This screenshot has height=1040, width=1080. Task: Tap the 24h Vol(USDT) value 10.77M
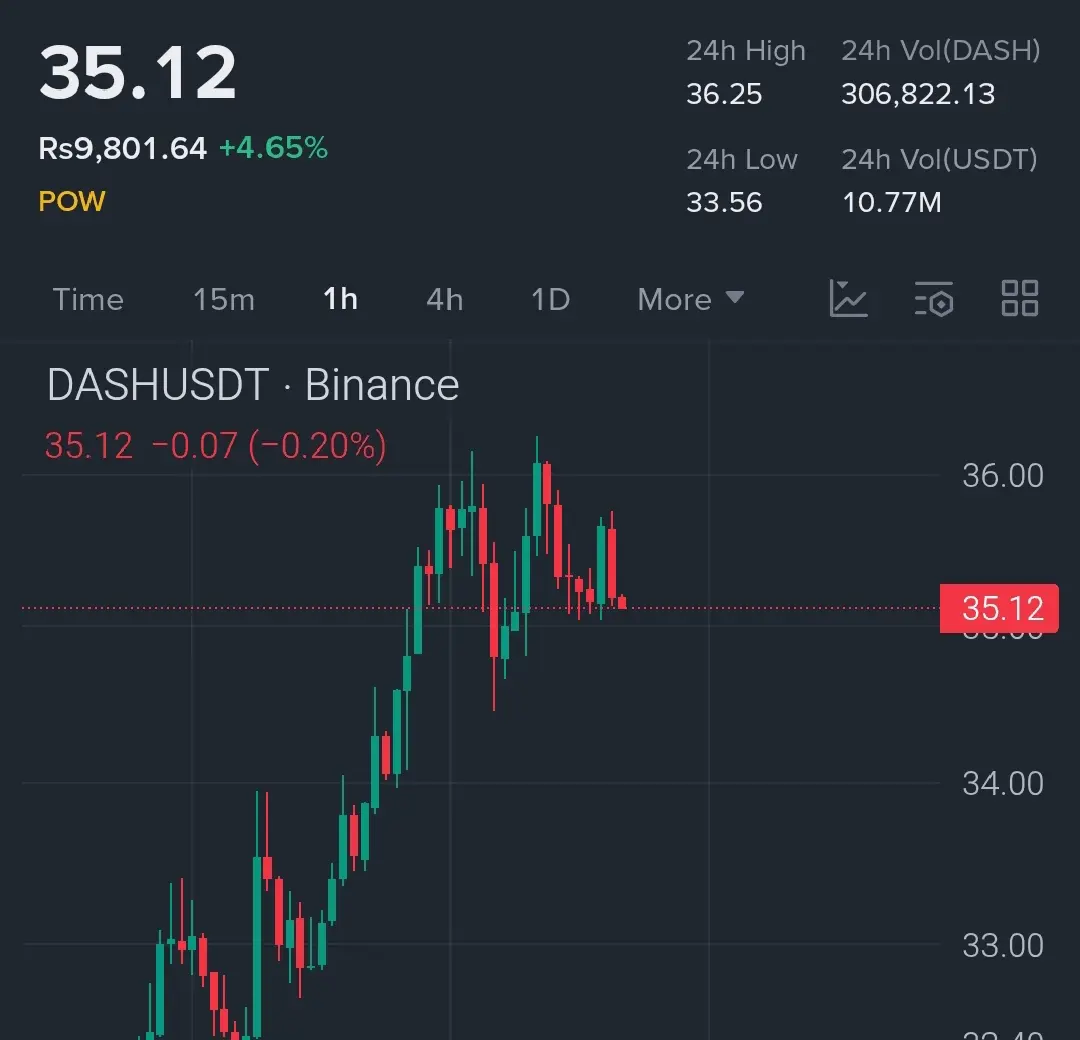pos(891,202)
